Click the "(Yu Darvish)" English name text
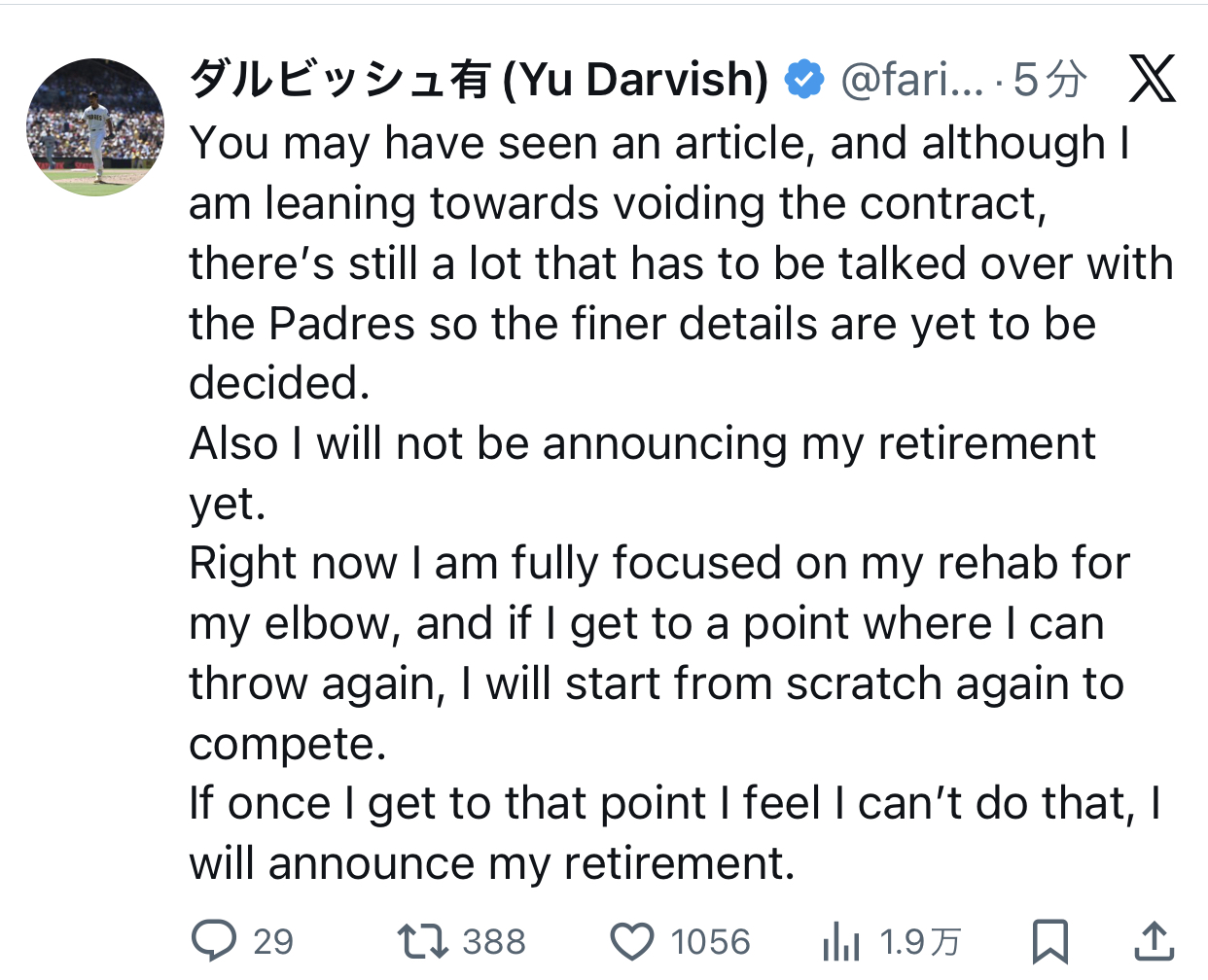This screenshot has width=1208, height=980. [636, 80]
